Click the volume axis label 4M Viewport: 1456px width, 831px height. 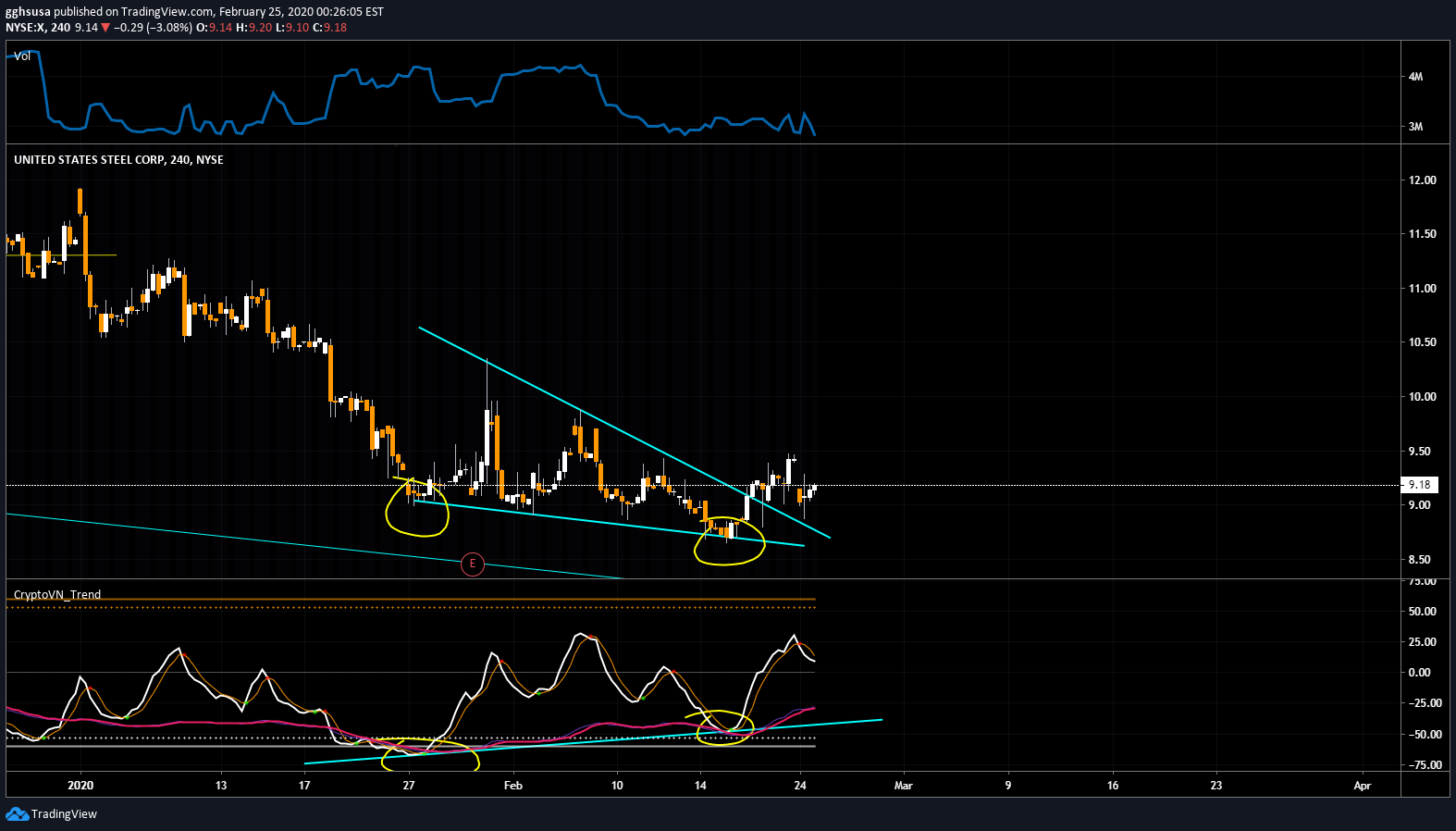point(1415,77)
